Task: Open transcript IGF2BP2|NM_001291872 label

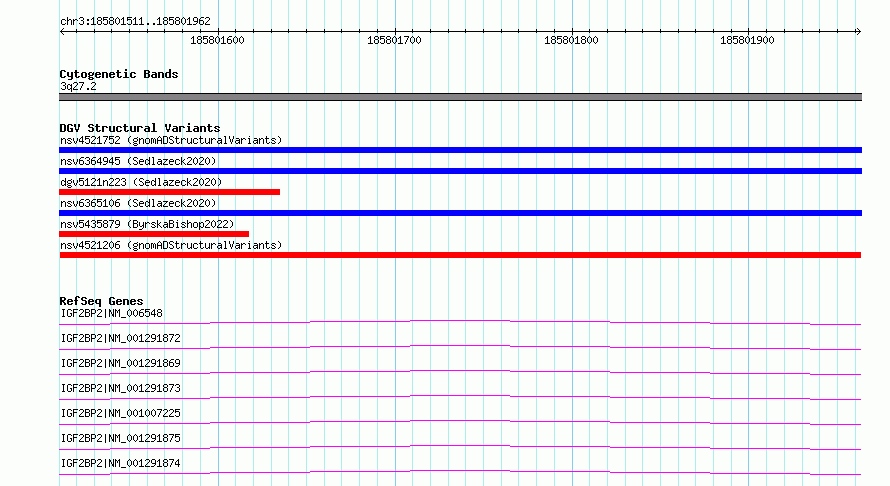Action: click(120, 338)
